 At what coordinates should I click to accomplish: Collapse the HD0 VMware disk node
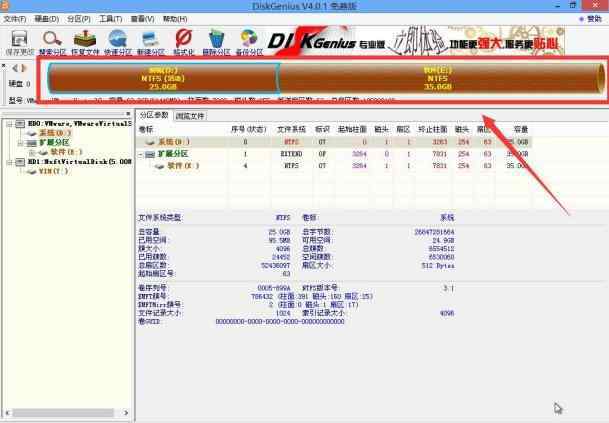(x=9, y=124)
